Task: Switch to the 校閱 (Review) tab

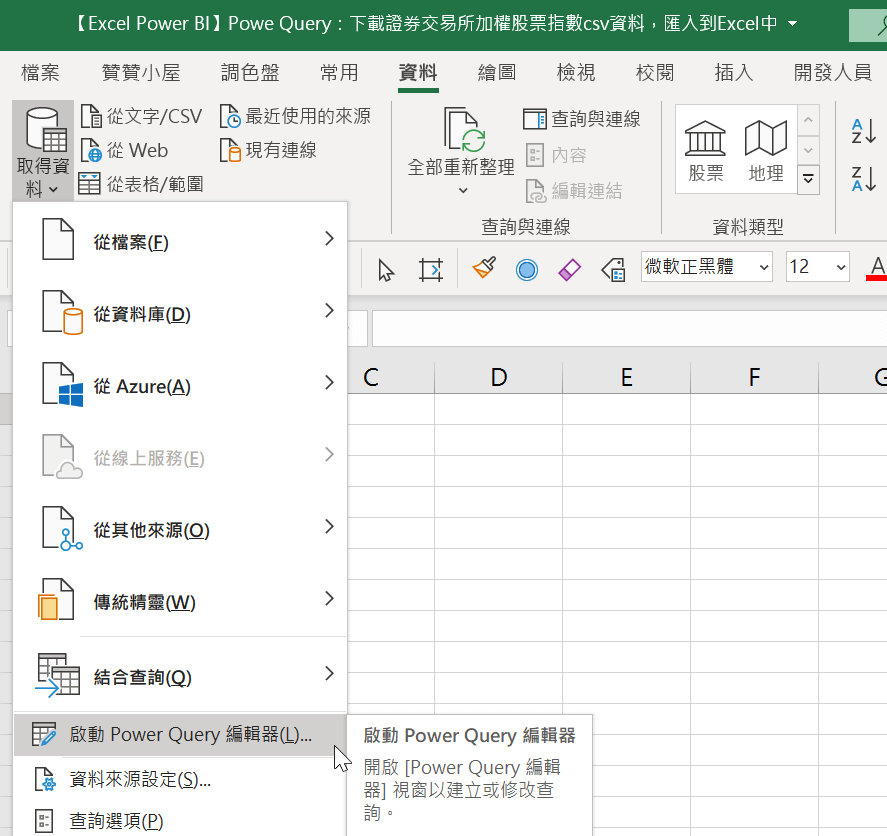Action: (655, 72)
